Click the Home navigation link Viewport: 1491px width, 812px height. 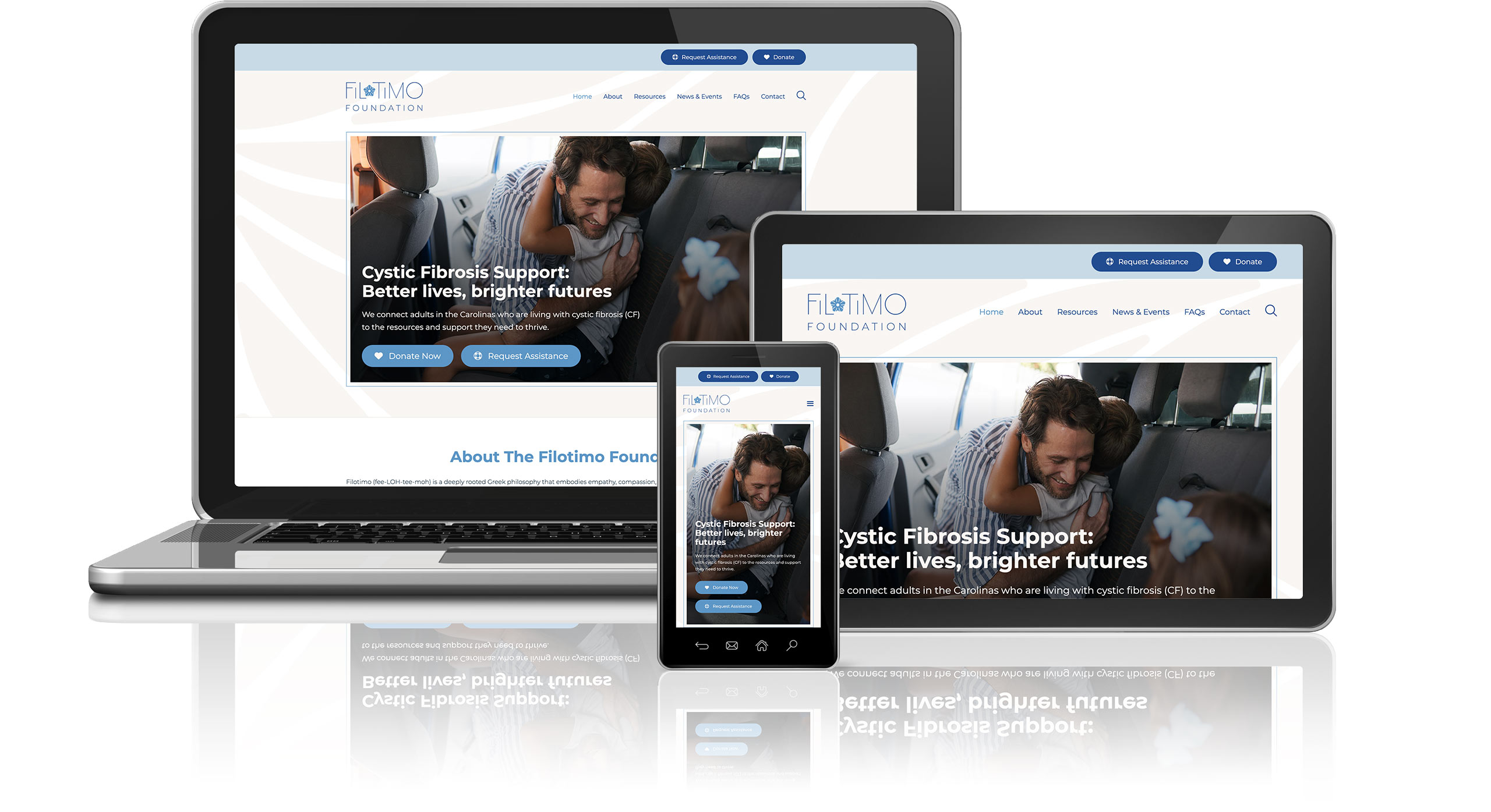pos(582,96)
